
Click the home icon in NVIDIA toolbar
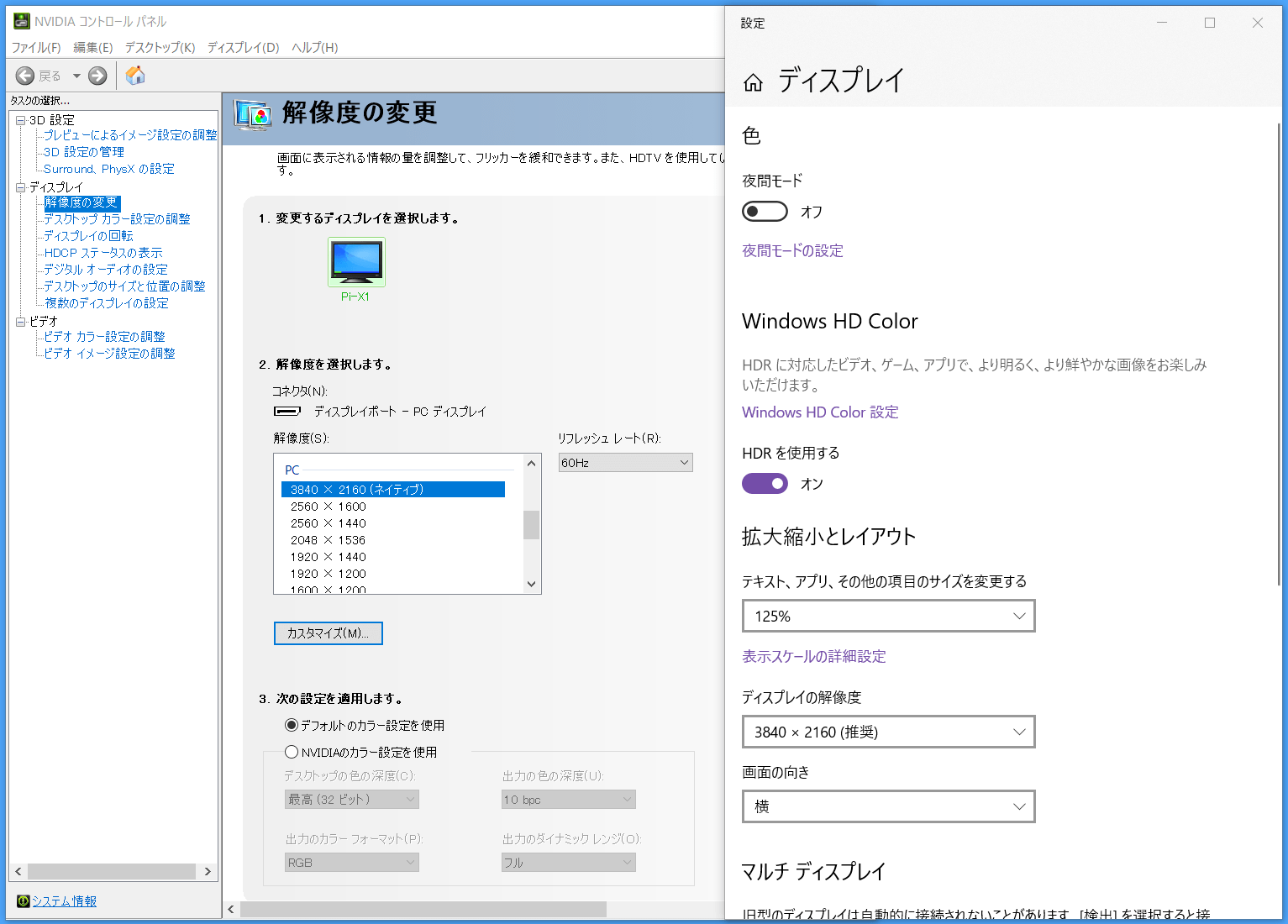135,76
